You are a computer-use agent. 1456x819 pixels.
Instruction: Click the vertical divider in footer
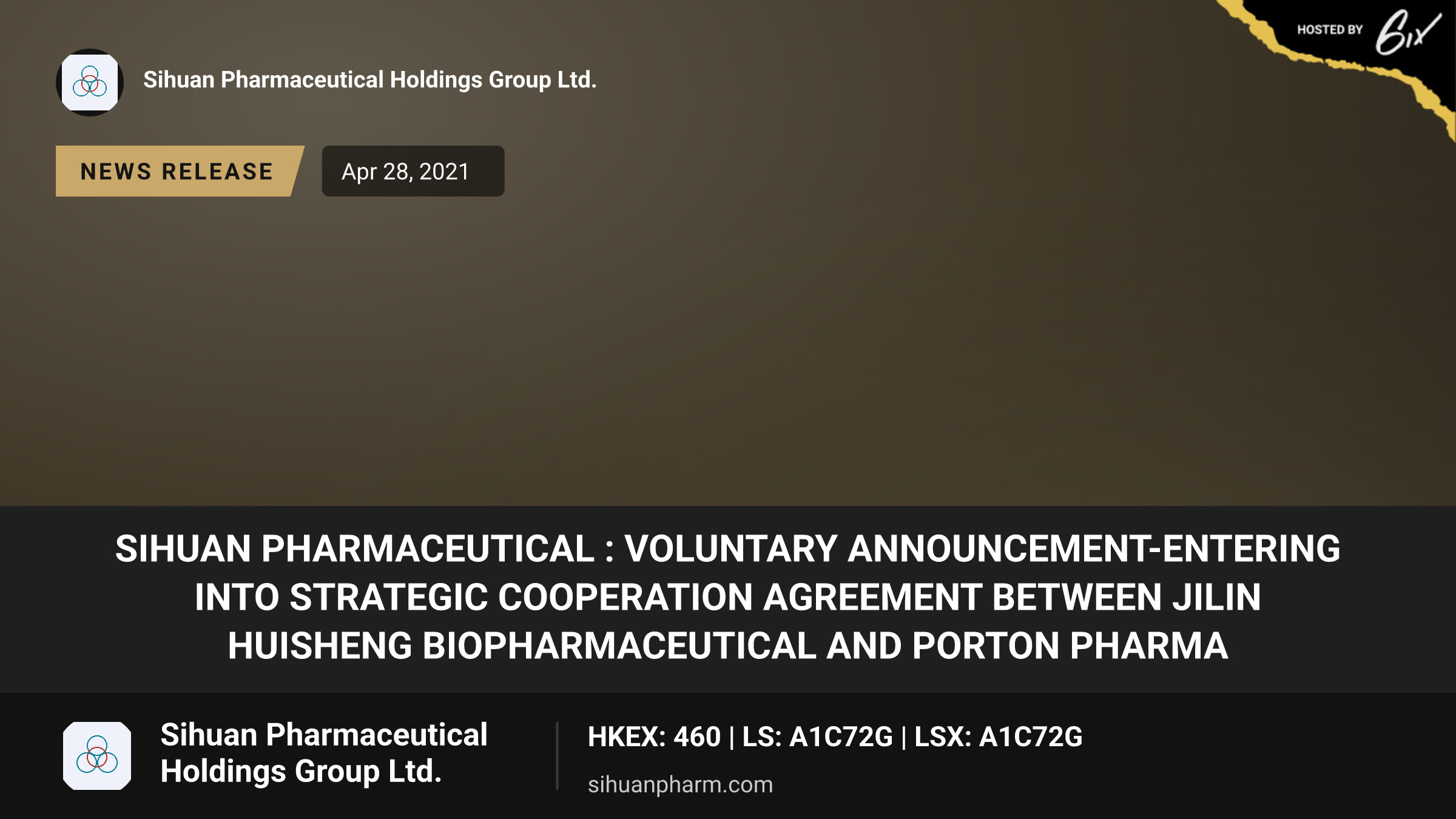[557, 756]
